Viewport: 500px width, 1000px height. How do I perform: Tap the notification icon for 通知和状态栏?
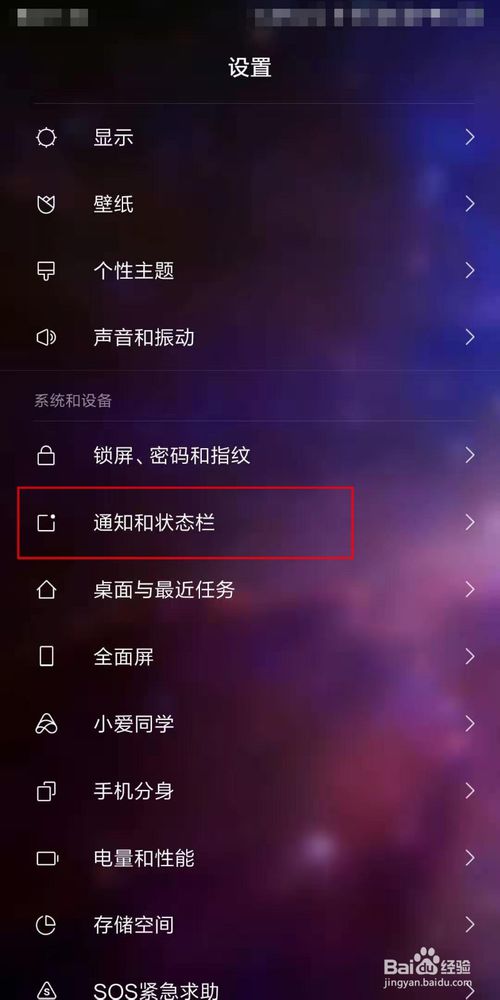(47, 523)
